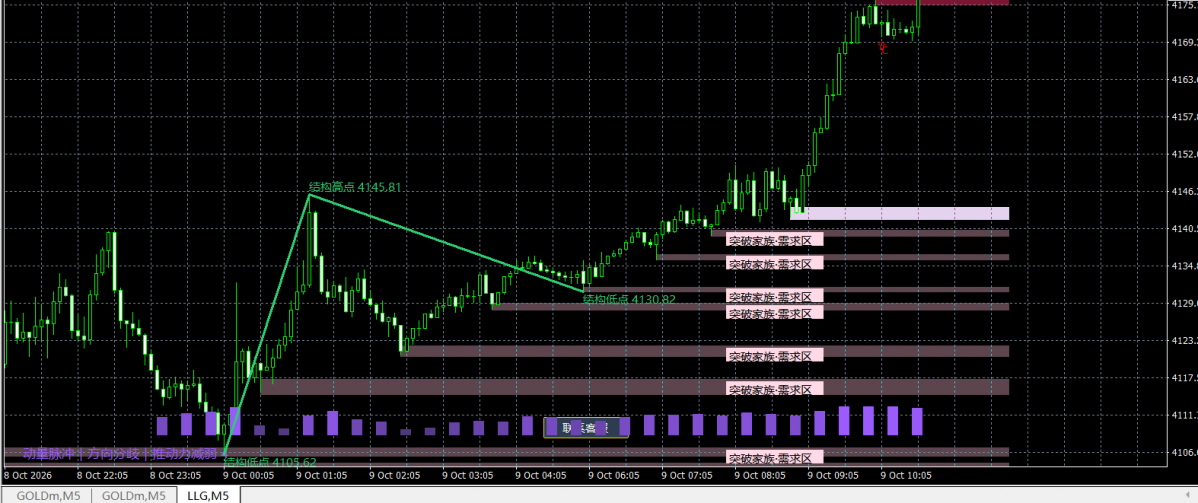The width and height of the screenshot is (1198, 503).
Task: Click the 4123 price scale value
Action: click(1183, 341)
